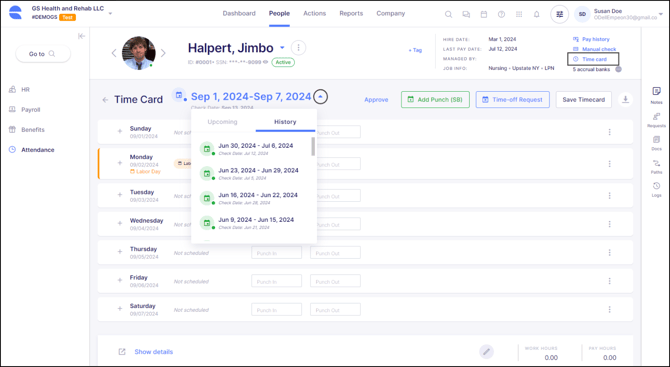The height and width of the screenshot is (367, 670).
Task: Open the notifications bell icon
Action: tap(537, 14)
